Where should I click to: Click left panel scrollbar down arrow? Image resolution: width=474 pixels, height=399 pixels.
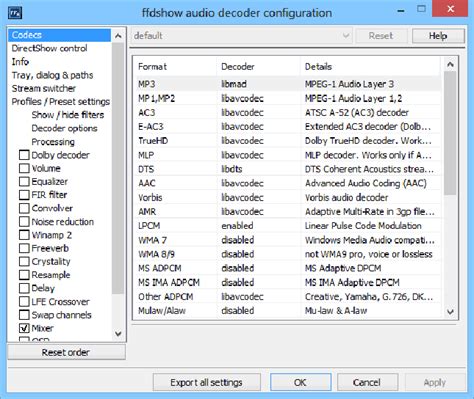coord(118,333)
